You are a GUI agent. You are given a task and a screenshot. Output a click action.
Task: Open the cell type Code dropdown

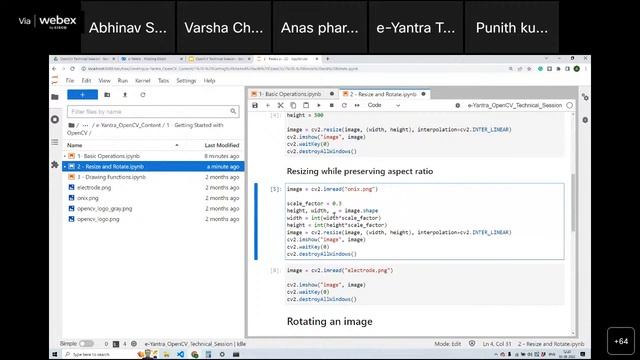click(x=384, y=105)
